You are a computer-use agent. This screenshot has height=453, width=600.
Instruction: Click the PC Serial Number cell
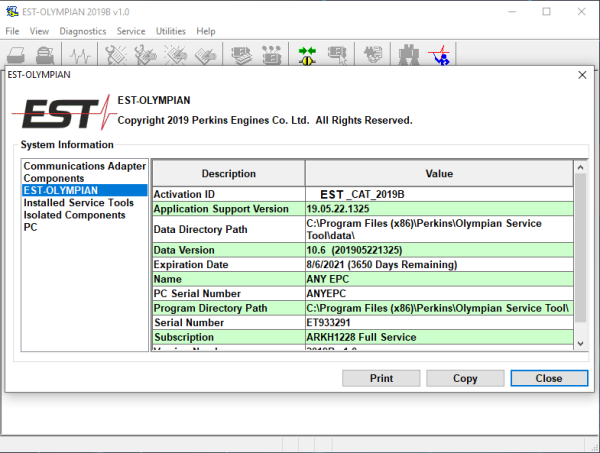[228, 293]
